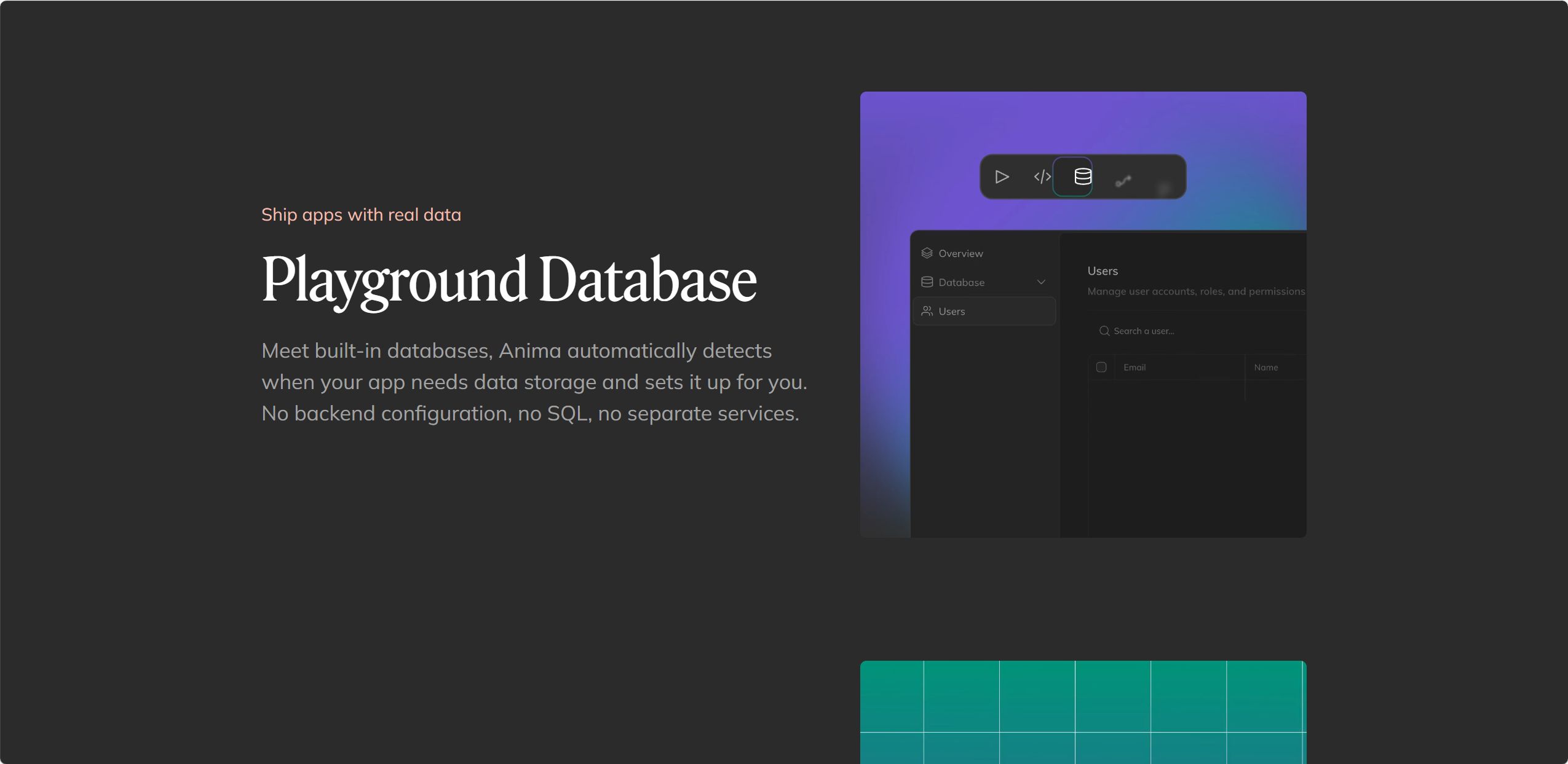Click the play preview icon in toolbar
Image resolution: width=1568 pixels, height=764 pixels.
pos(1002,177)
